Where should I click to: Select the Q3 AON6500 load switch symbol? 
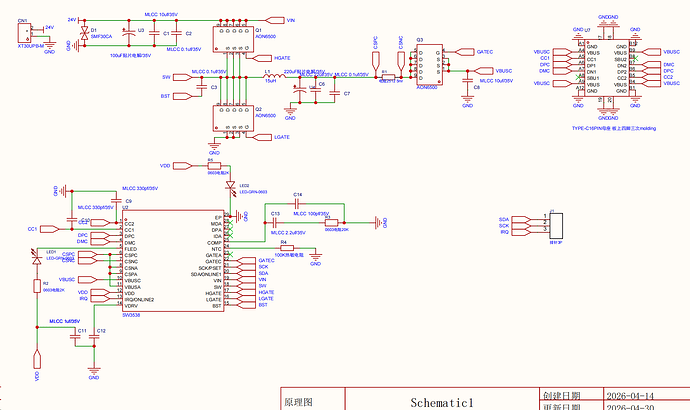[x=429, y=65]
